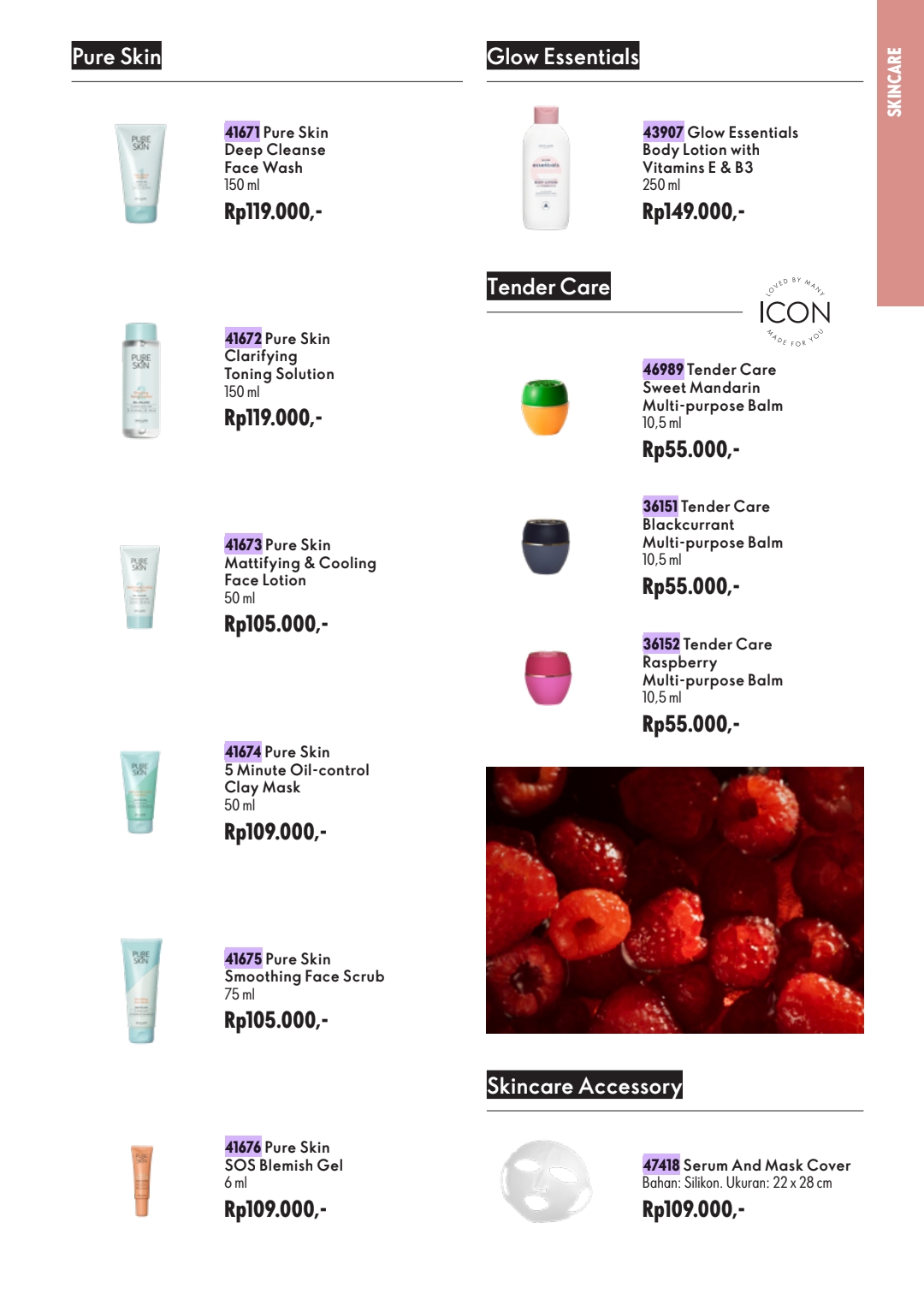The width and height of the screenshot is (924, 1311).
Task: Open the Glow Essentials Body Lotion bottle image
Action: (546, 169)
